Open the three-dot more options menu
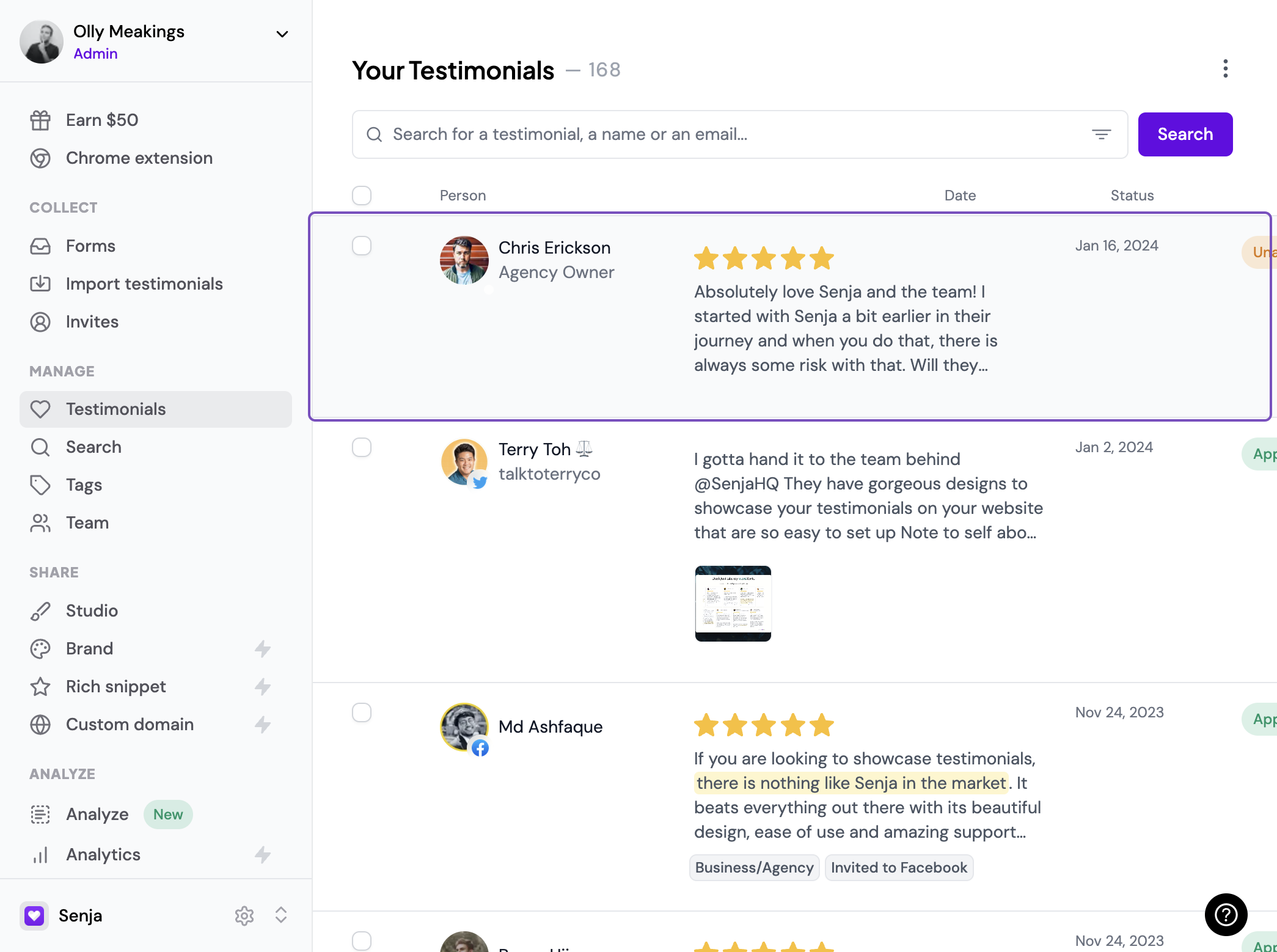The image size is (1277, 952). click(1226, 69)
